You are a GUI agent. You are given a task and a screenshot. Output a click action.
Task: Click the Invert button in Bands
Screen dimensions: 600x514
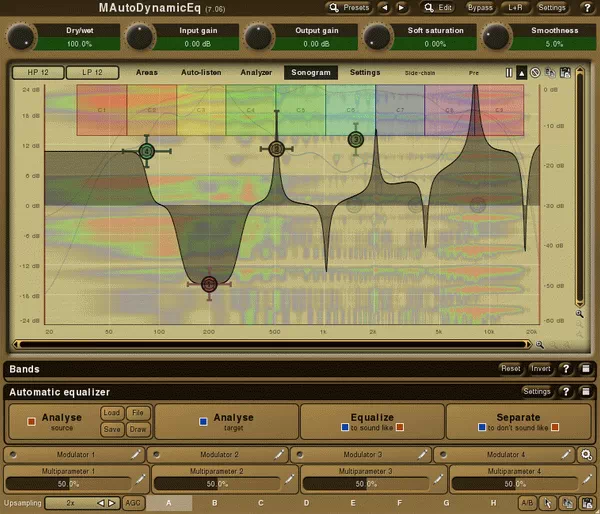[x=540, y=368]
